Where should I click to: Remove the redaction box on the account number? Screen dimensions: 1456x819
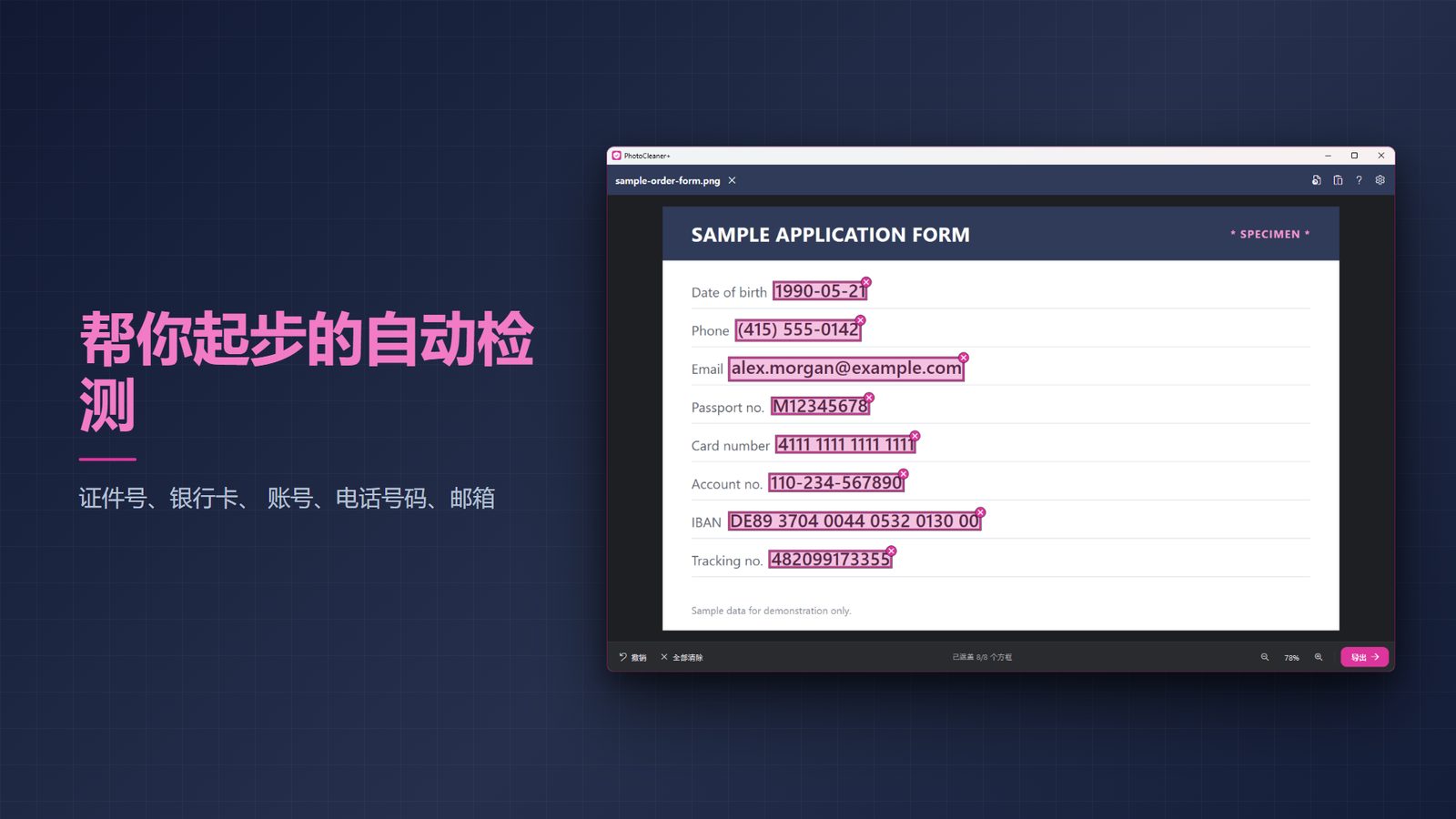coord(904,474)
